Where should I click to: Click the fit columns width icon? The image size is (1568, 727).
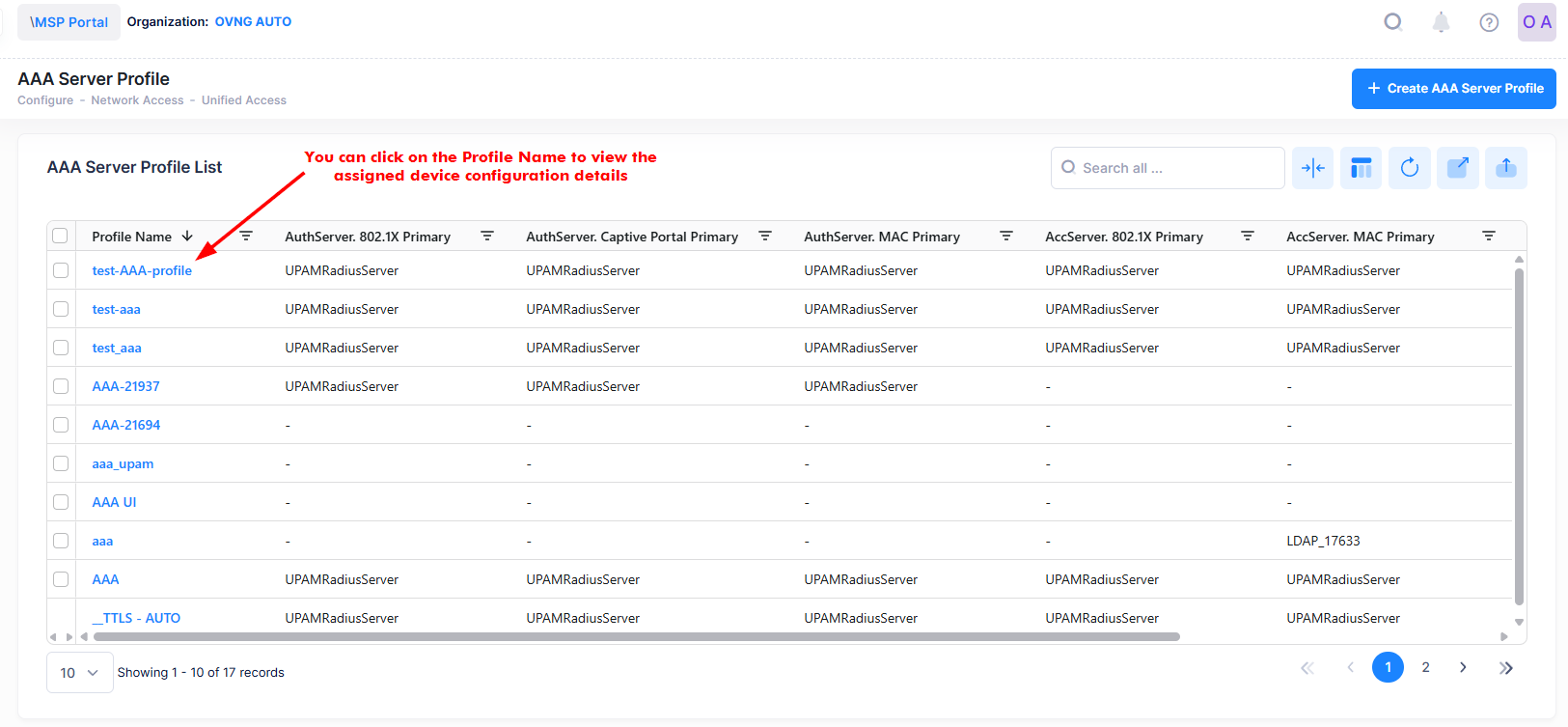[x=1312, y=168]
